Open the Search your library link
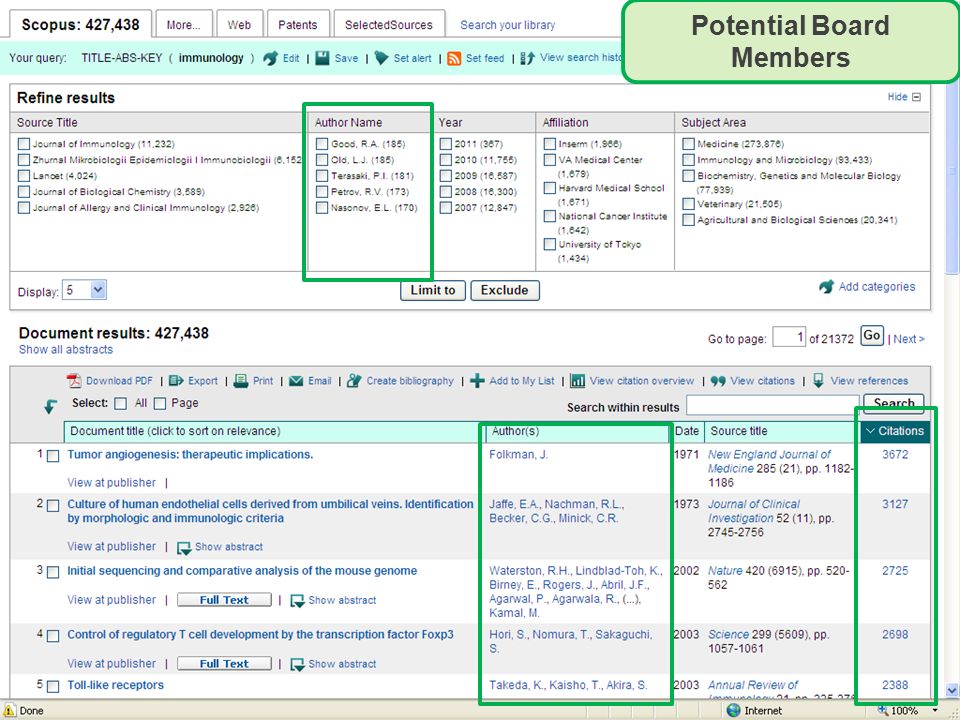Viewport: 960px width, 720px height. point(508,25)
